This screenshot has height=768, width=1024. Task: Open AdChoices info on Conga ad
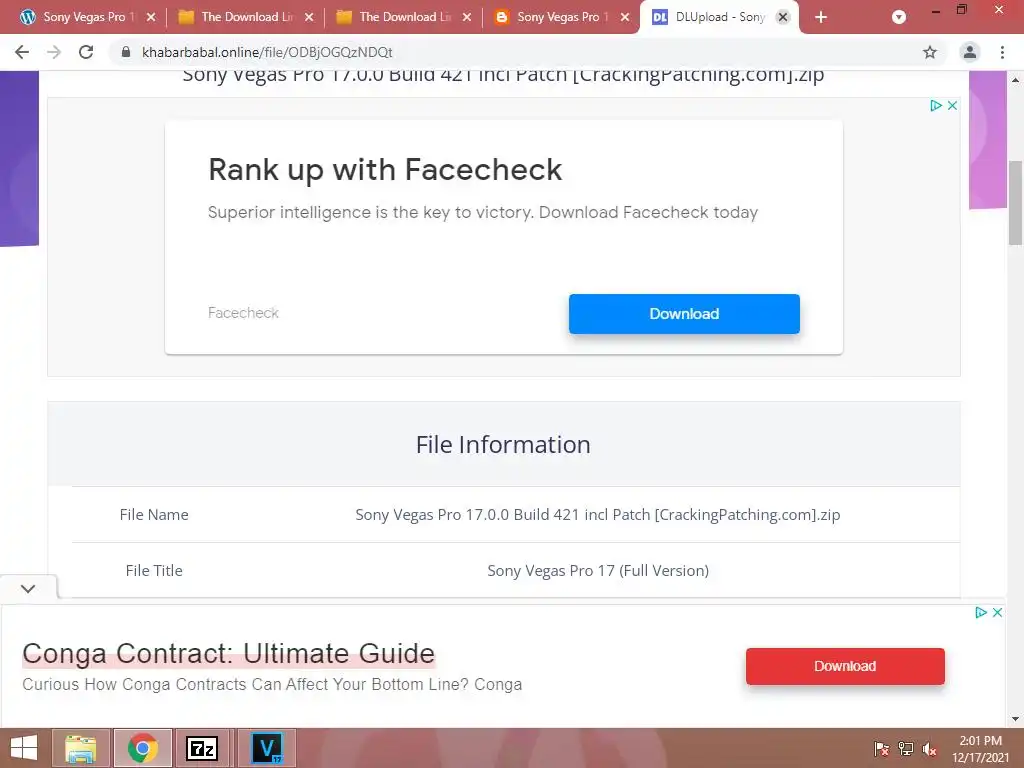point(980,612)
